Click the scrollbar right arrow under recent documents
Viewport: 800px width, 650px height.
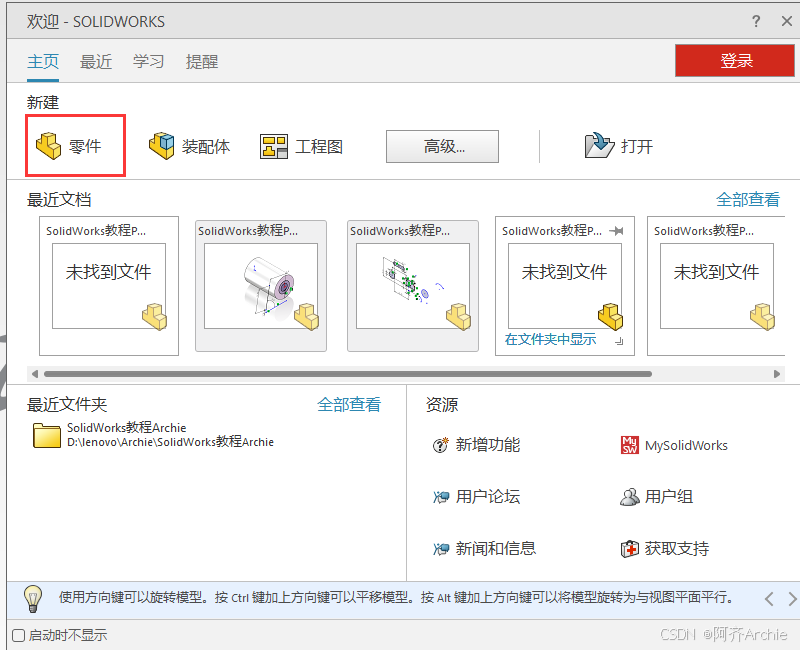pyautogui.click(x=777, y=374)
